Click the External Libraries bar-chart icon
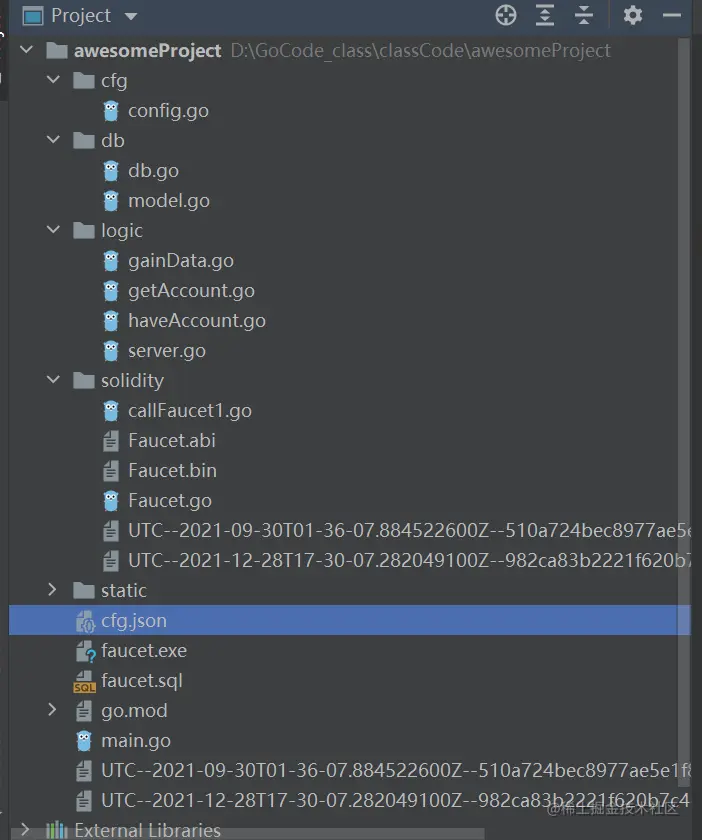The width and height of the screenshot is (702, 840). 57,830
